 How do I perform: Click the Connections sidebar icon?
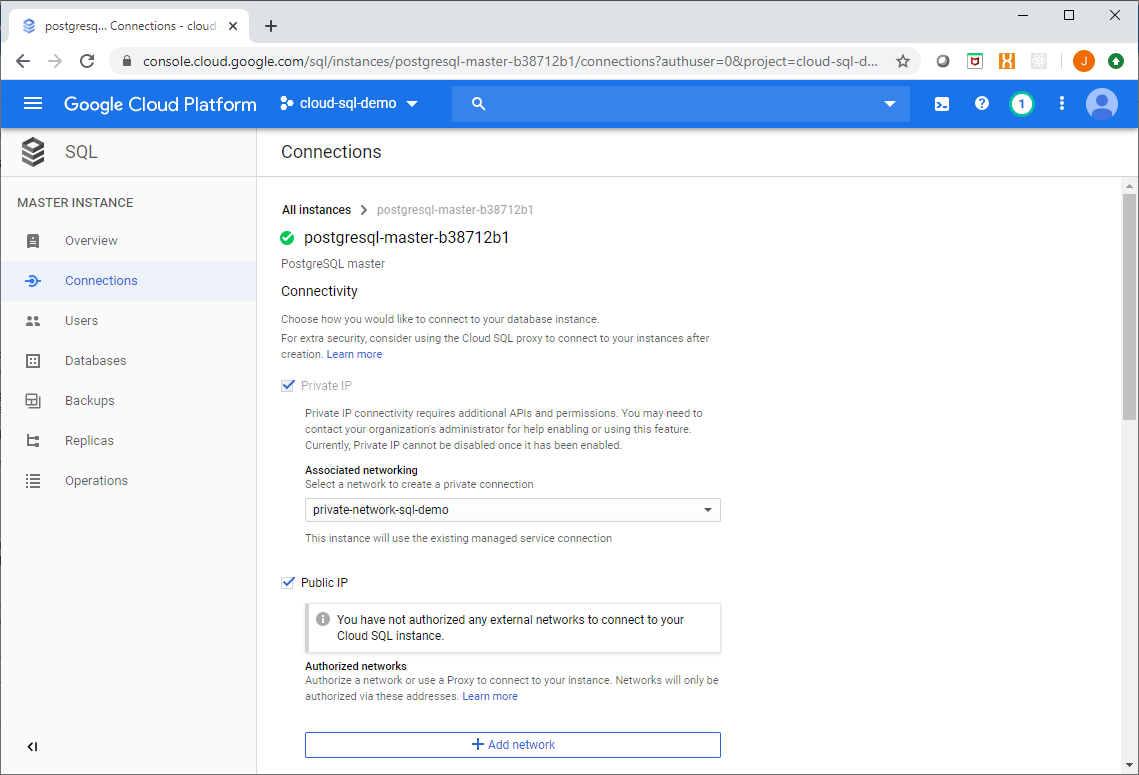(x=33, y=281)
